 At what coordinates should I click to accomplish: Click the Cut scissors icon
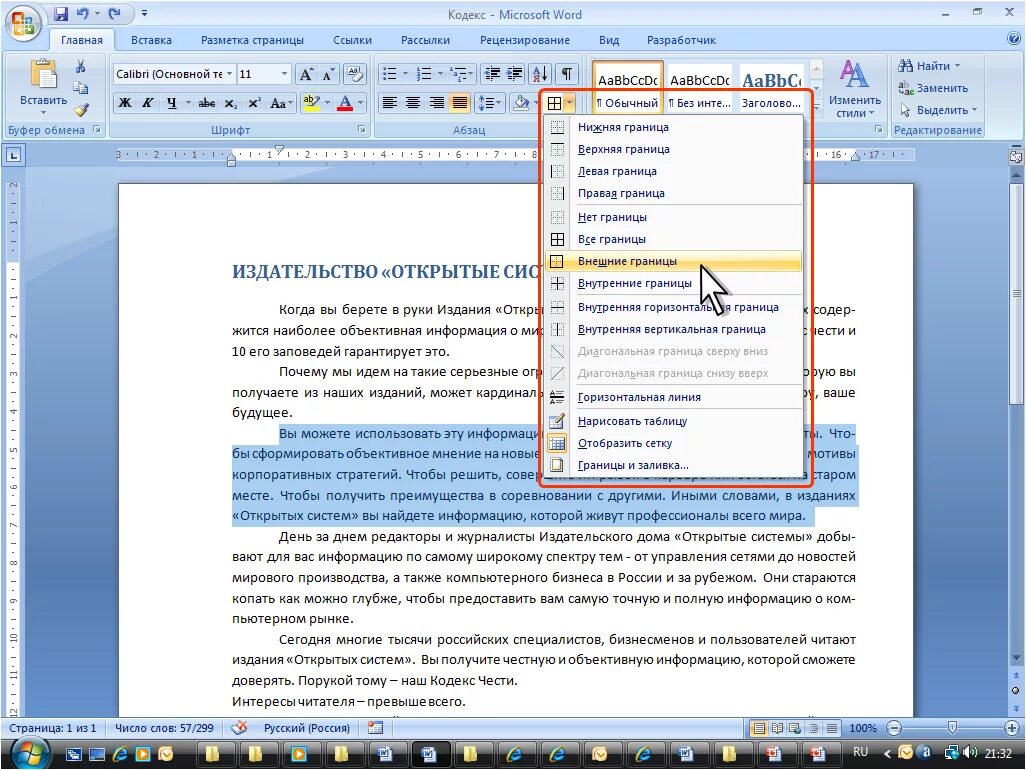click(80, 66)
